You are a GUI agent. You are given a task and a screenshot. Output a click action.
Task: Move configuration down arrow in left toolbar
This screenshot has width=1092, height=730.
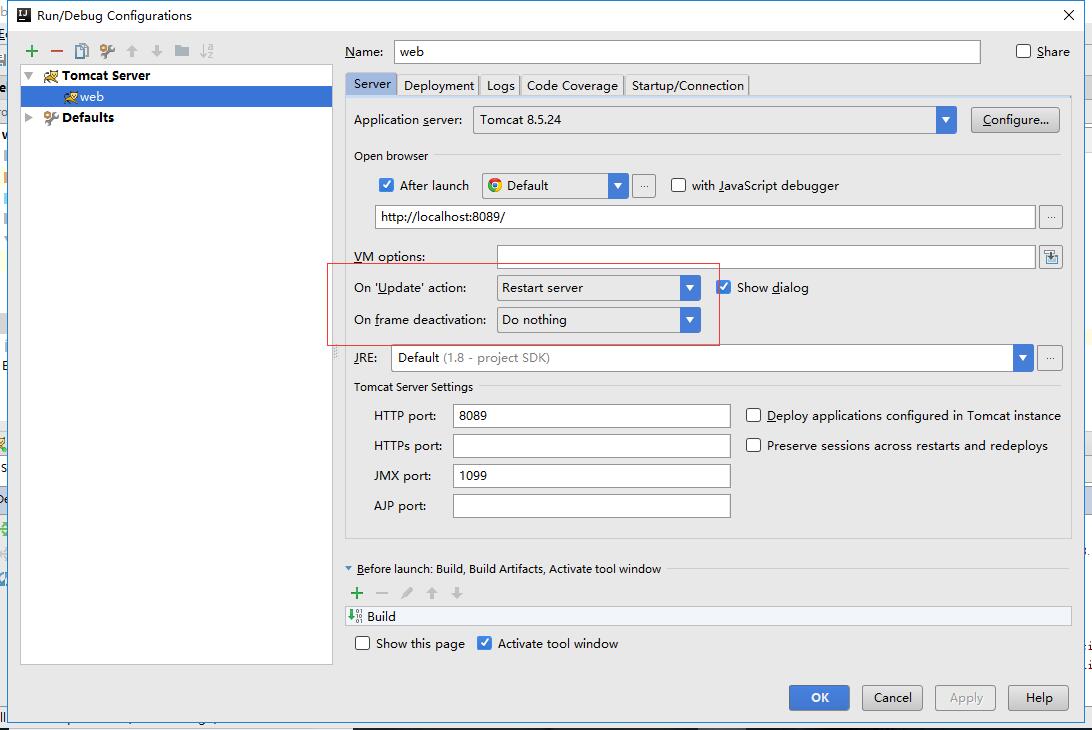coord(157,51)
